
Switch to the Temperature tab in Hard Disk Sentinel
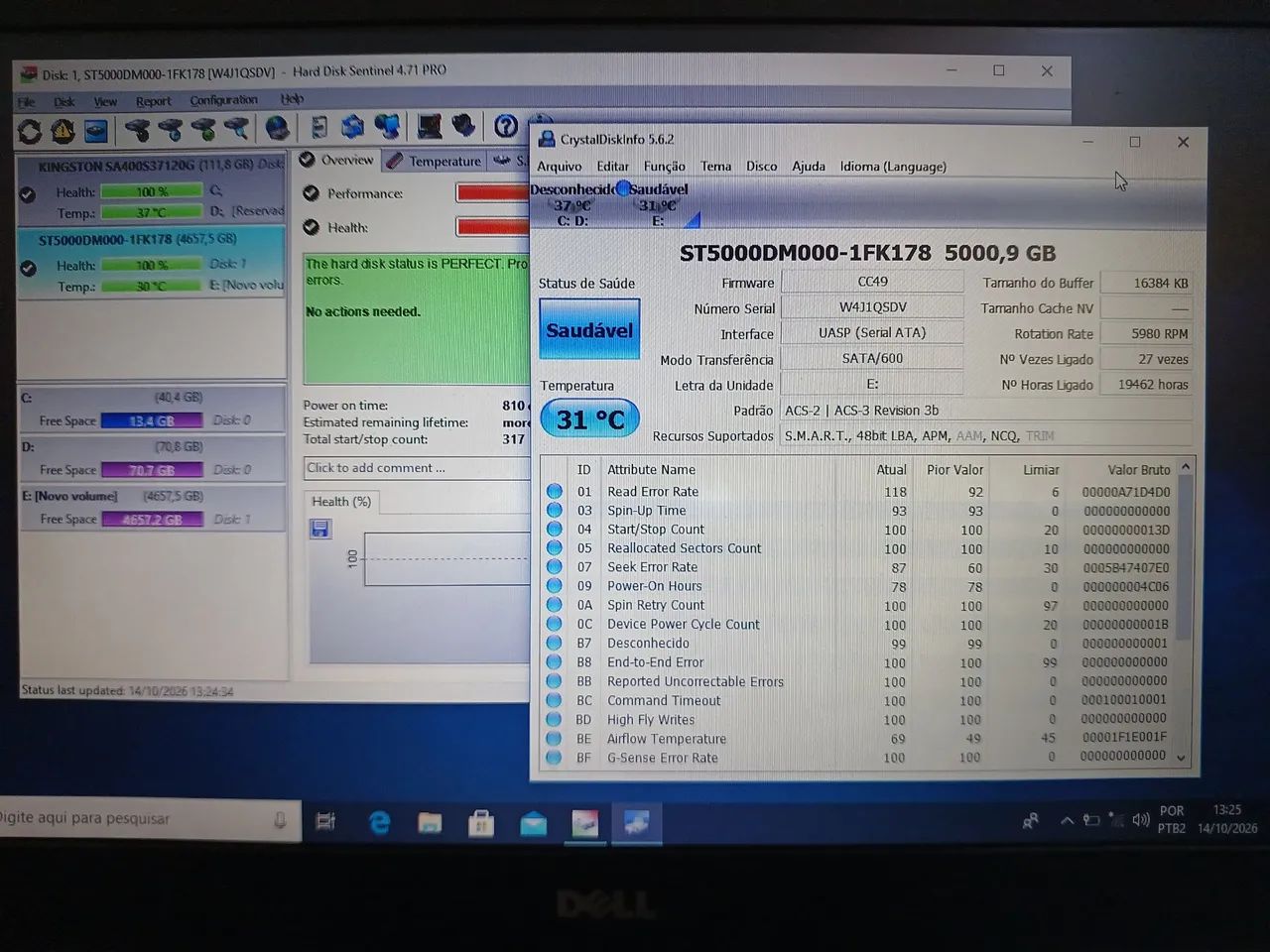click(x=435, y=161)
